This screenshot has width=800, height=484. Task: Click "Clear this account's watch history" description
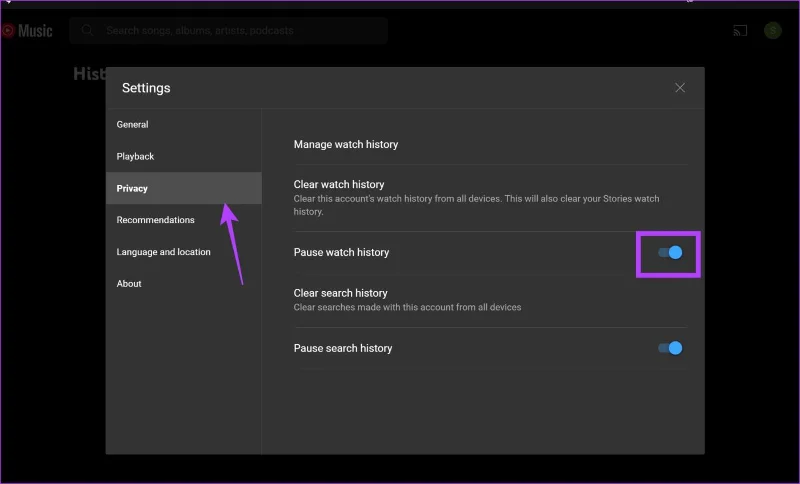pos(476,205)
